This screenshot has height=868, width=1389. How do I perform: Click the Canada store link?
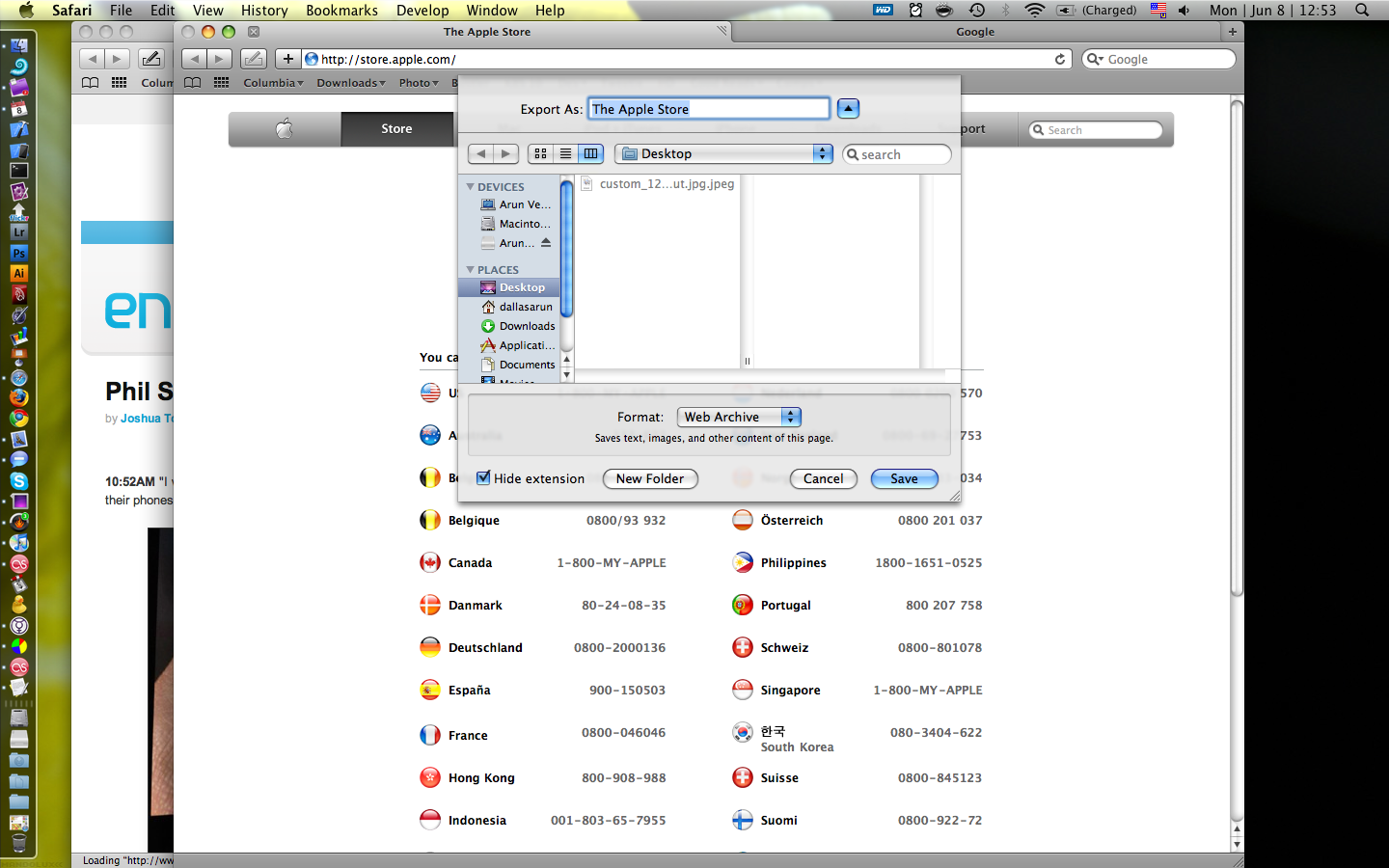click(x=470, y=563)
